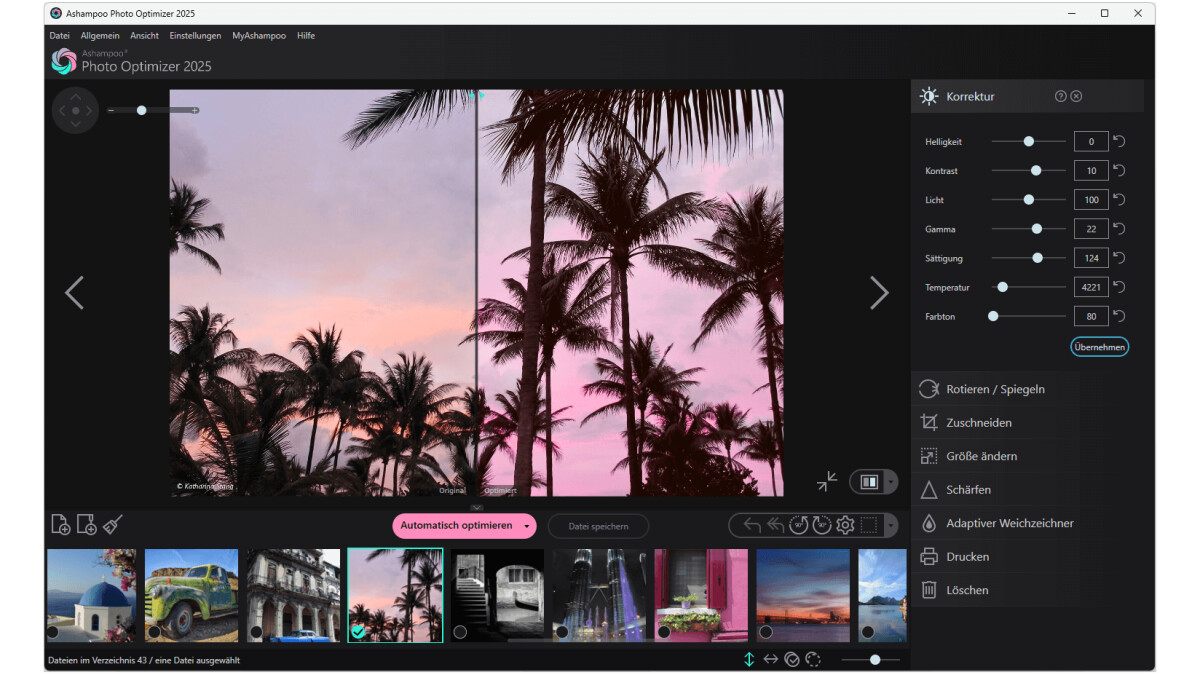Screen dimensions: 1200x675
Task: Click the Ashampoo logo icon
Action: coord(64,61)
